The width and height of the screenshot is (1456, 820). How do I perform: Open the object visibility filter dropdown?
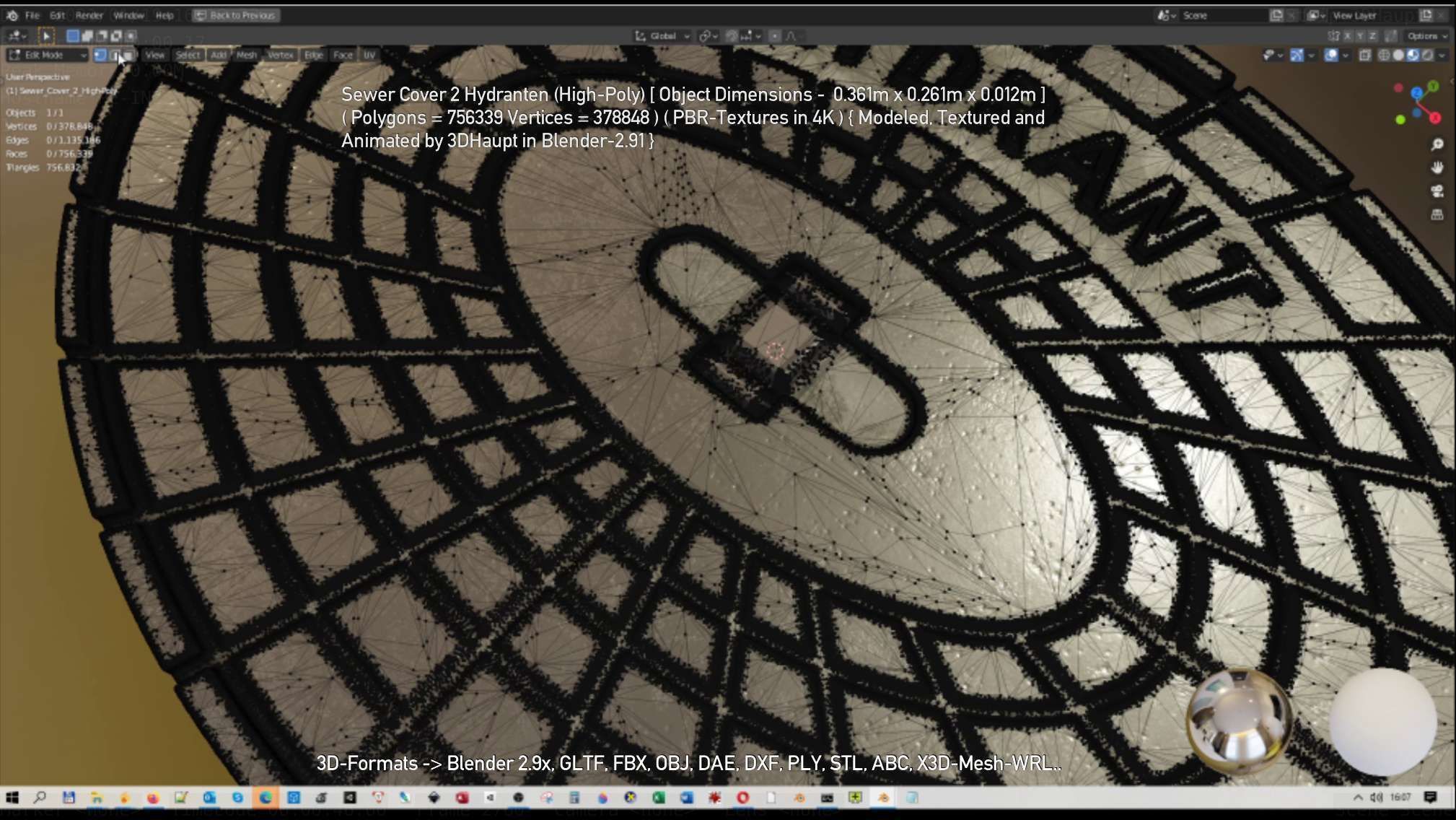(1272, 55)
